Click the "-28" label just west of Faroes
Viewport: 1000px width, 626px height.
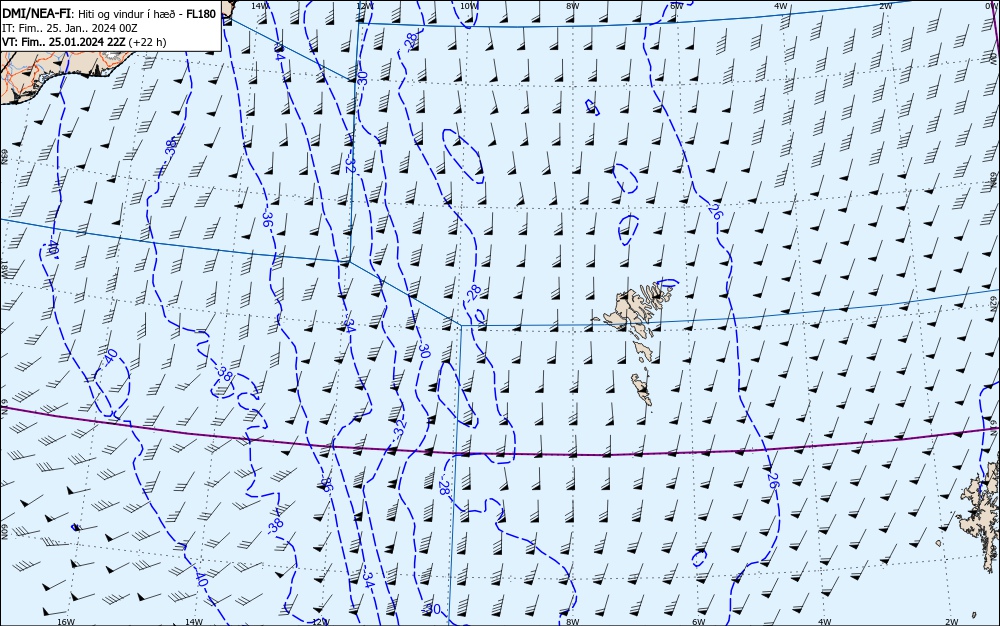[473, 292]
